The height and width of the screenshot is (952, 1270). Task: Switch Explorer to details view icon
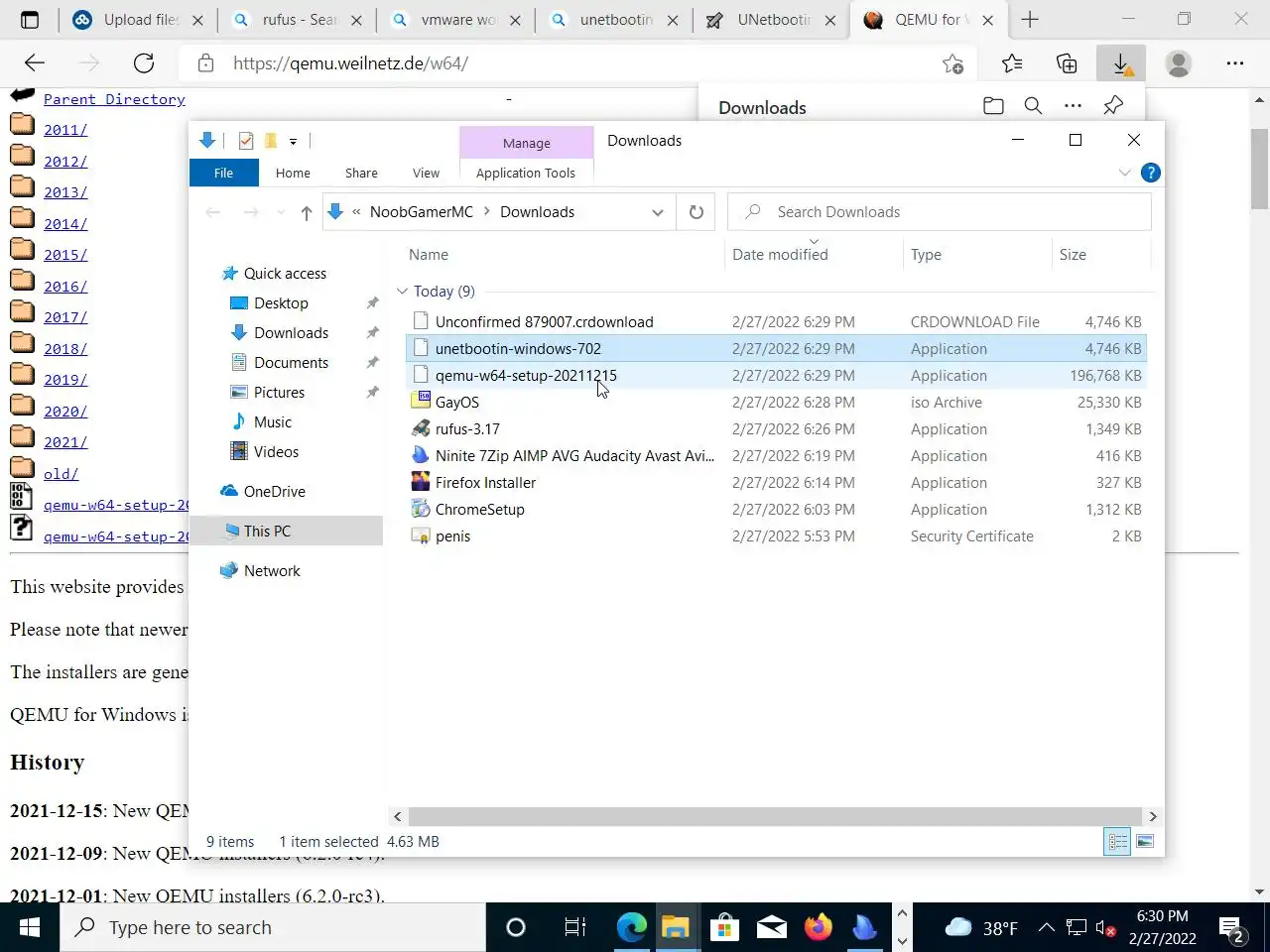1118,842
